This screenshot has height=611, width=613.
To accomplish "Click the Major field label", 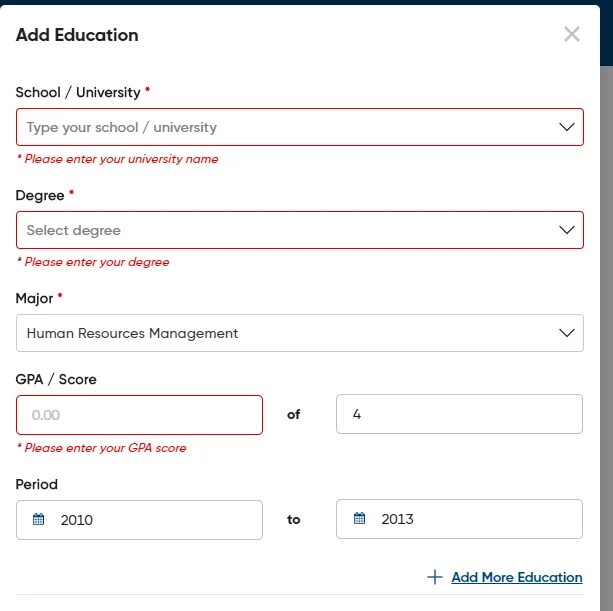I will click(x=35, y=298).
